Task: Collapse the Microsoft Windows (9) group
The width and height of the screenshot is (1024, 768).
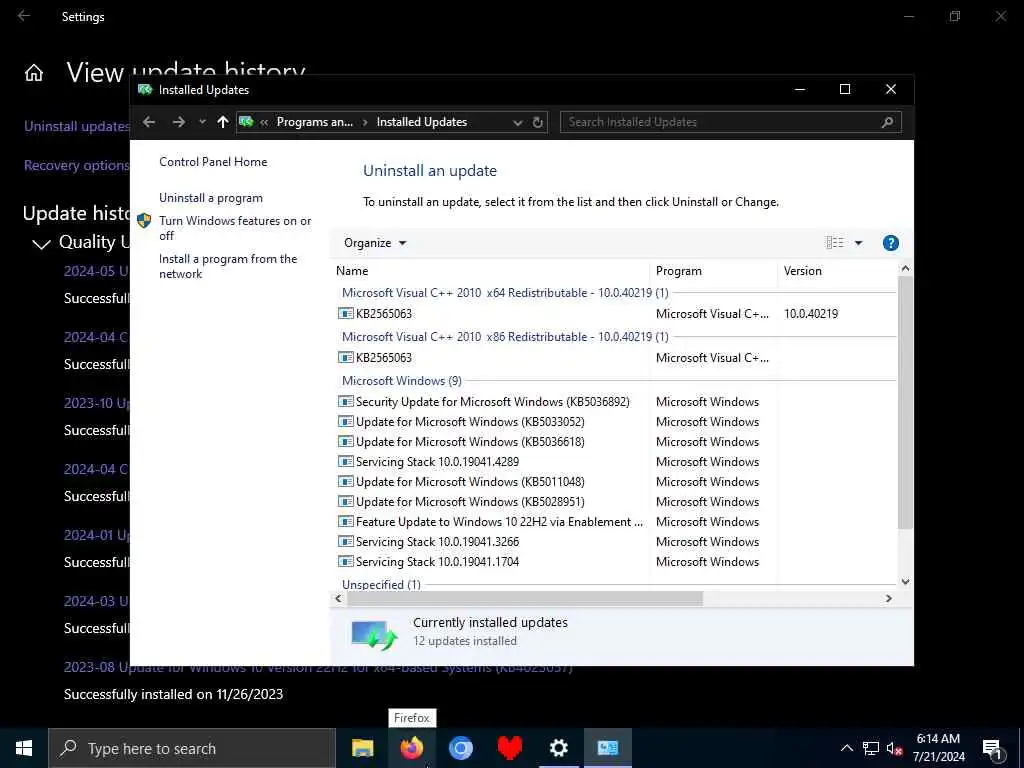Action: tap(402, 381)
